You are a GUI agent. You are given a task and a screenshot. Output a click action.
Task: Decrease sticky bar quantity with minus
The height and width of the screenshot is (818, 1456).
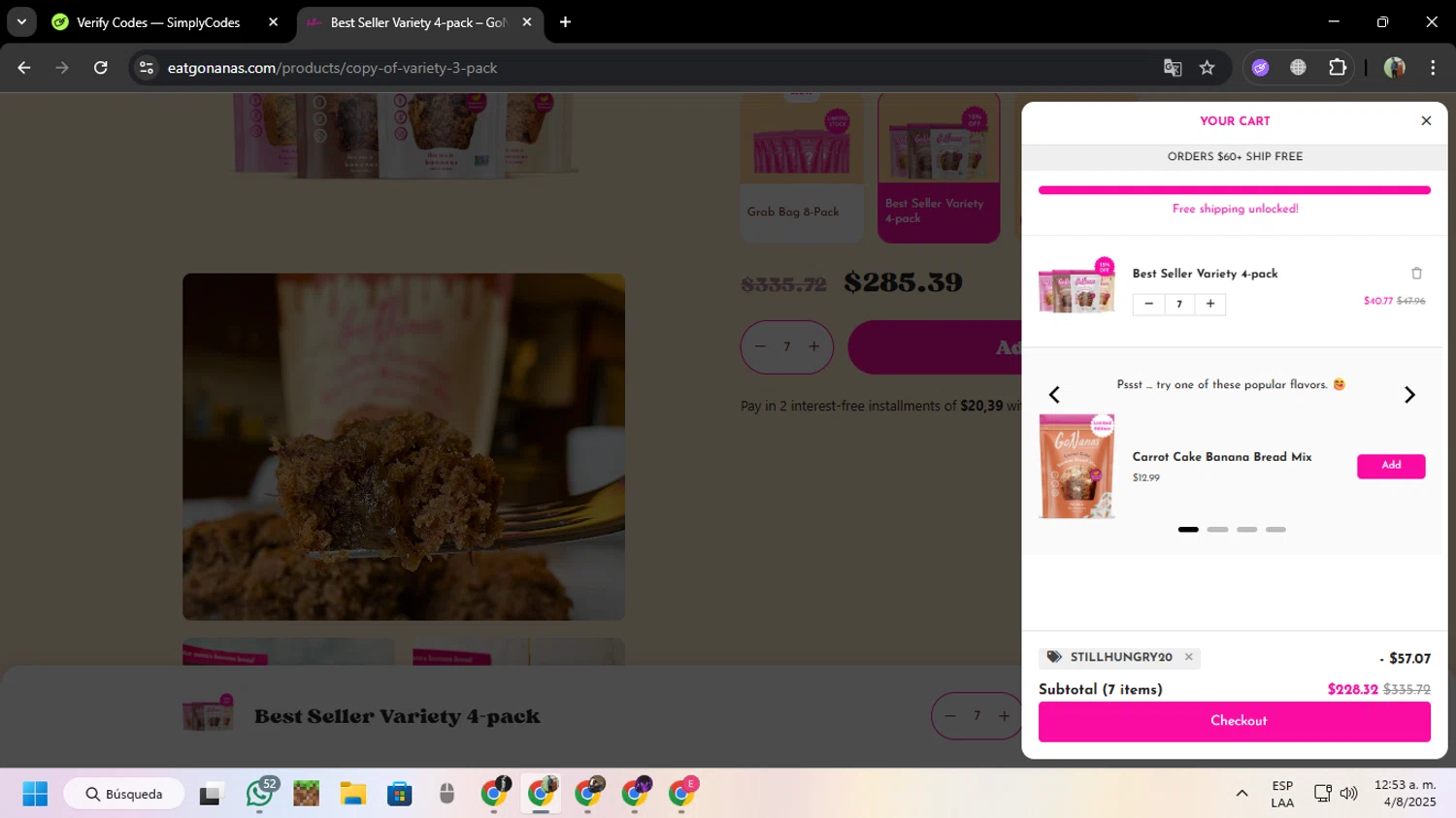[950, 716]
